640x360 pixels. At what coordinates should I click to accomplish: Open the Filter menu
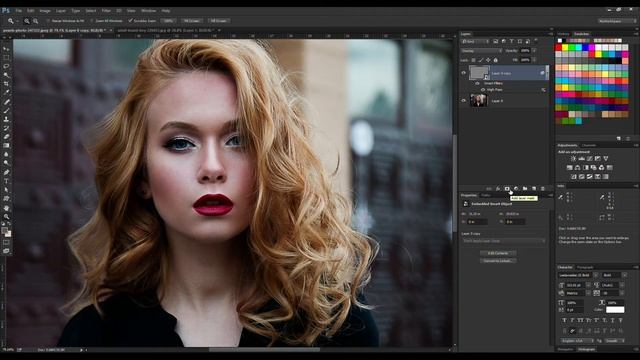click(106, 11)
